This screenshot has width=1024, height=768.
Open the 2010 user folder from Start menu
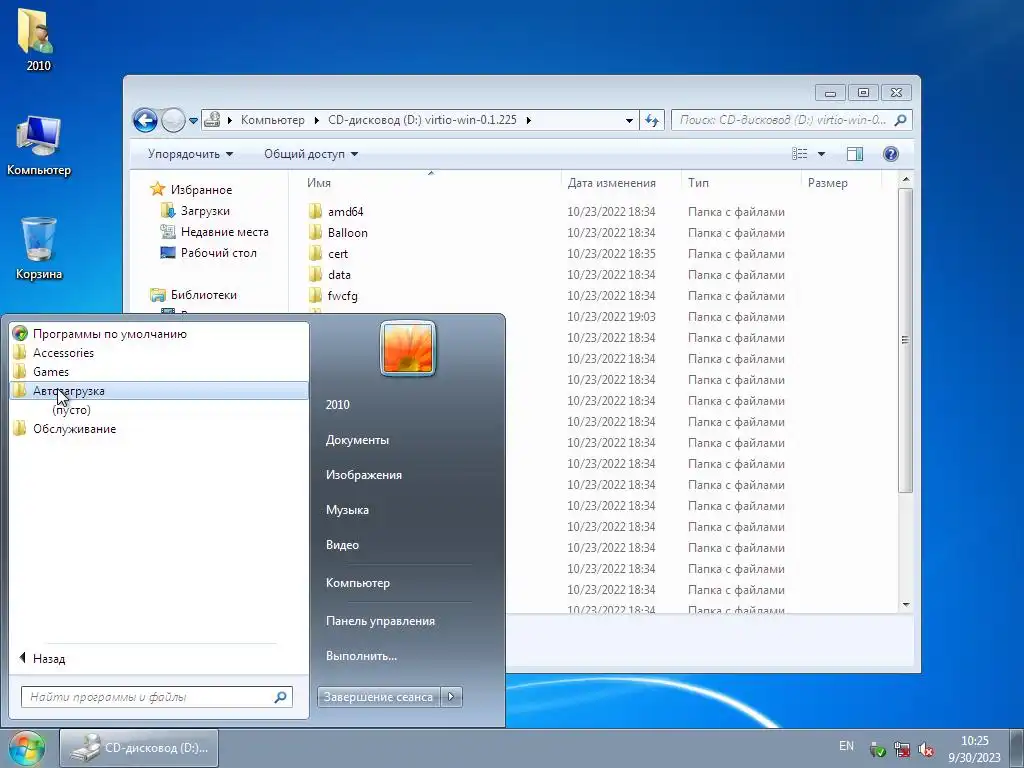(338, 404)
